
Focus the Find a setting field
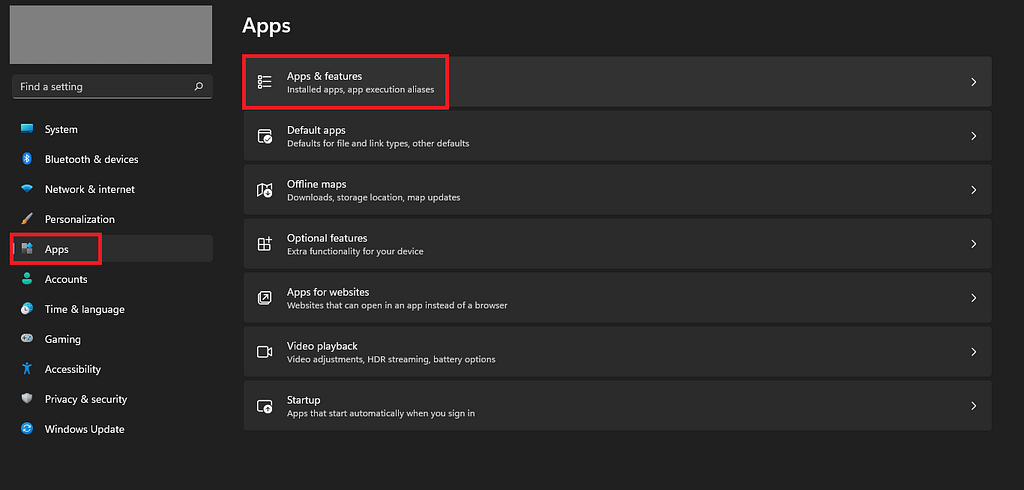pos(112,86)
